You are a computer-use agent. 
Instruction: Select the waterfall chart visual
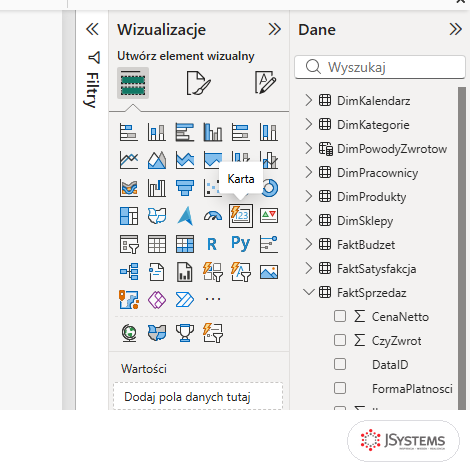coord(157,188)
